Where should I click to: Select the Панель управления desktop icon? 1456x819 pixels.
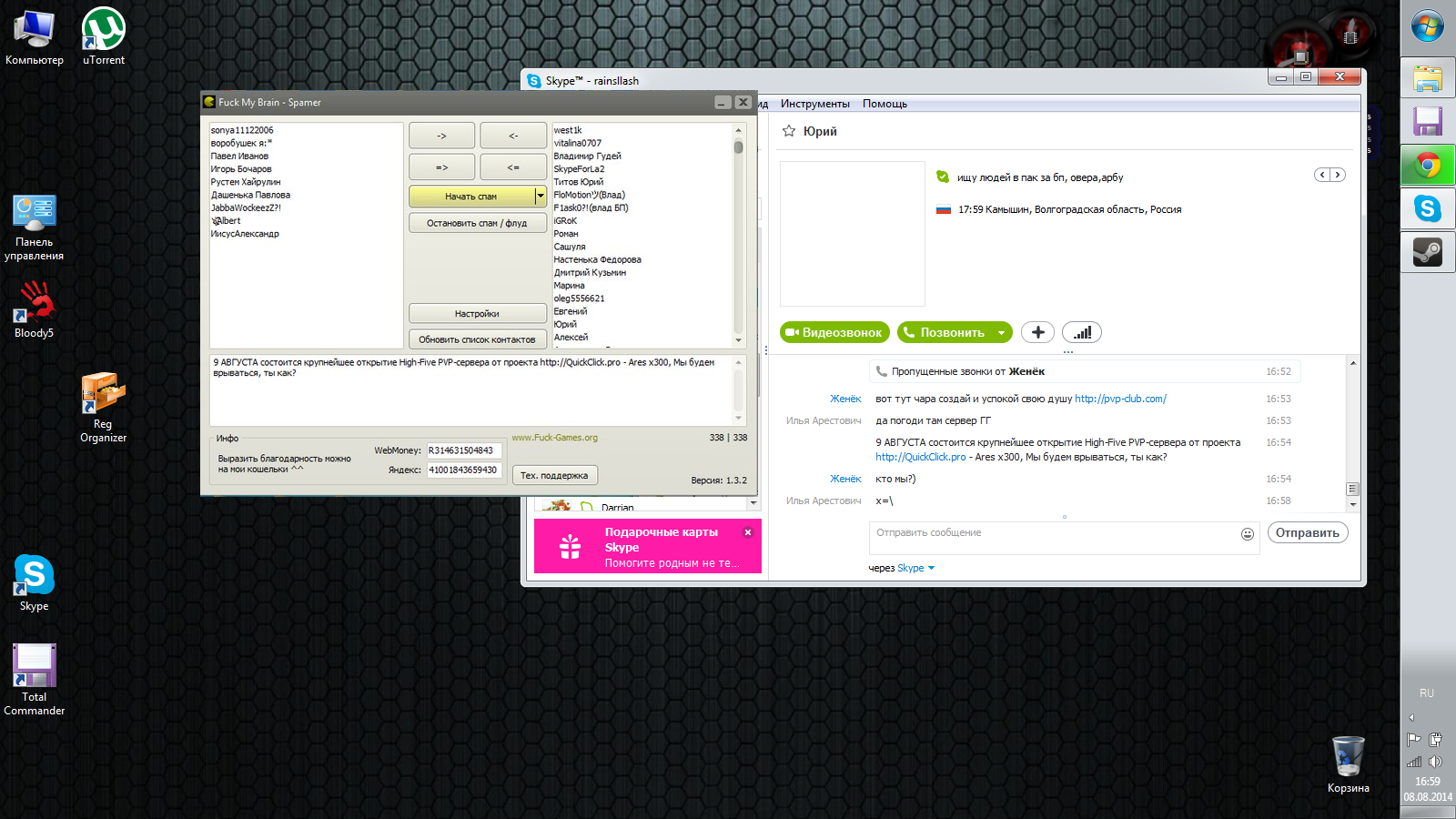pos(34,227)
